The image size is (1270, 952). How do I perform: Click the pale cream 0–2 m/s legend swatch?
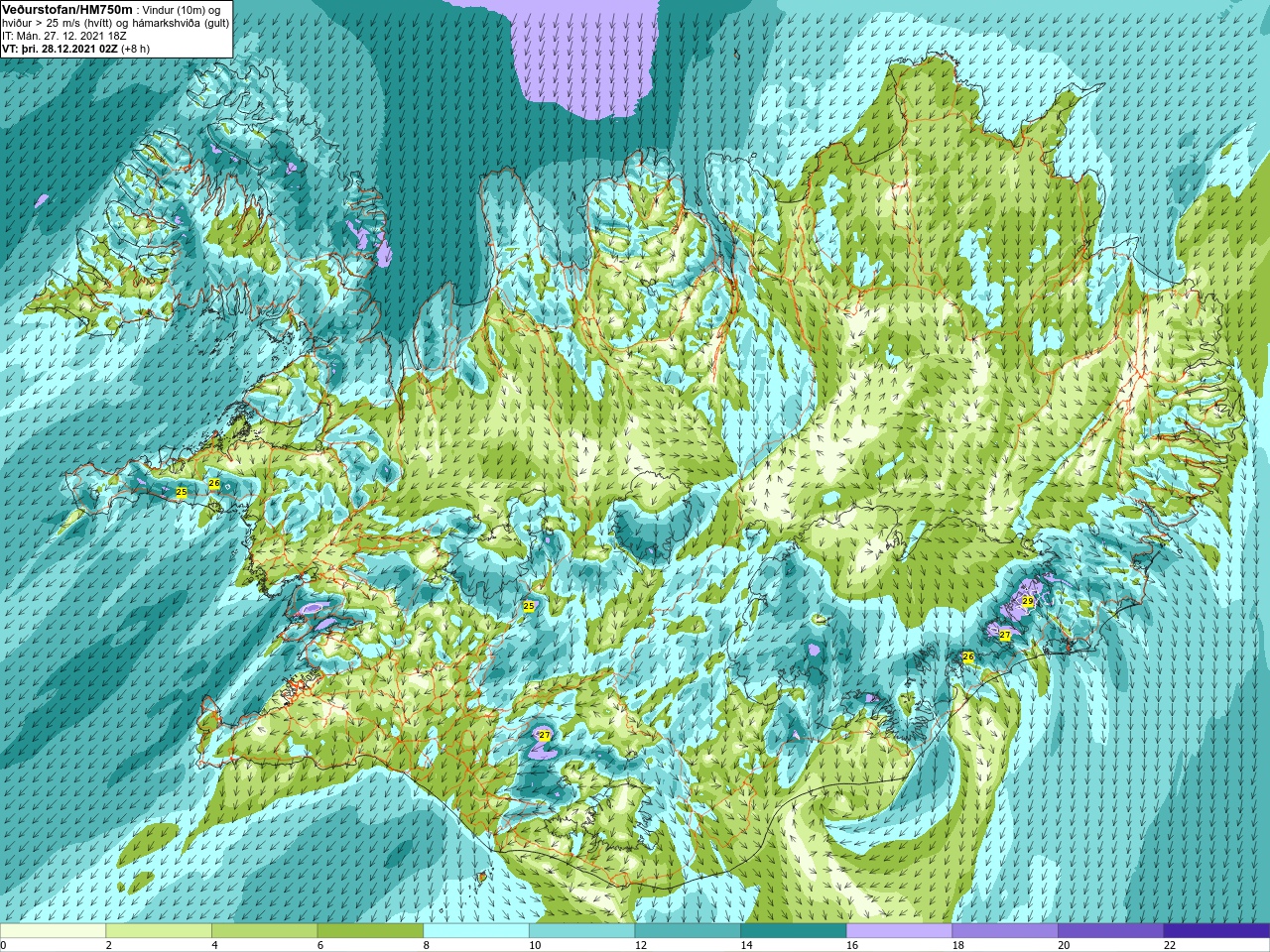pos(53,931)
